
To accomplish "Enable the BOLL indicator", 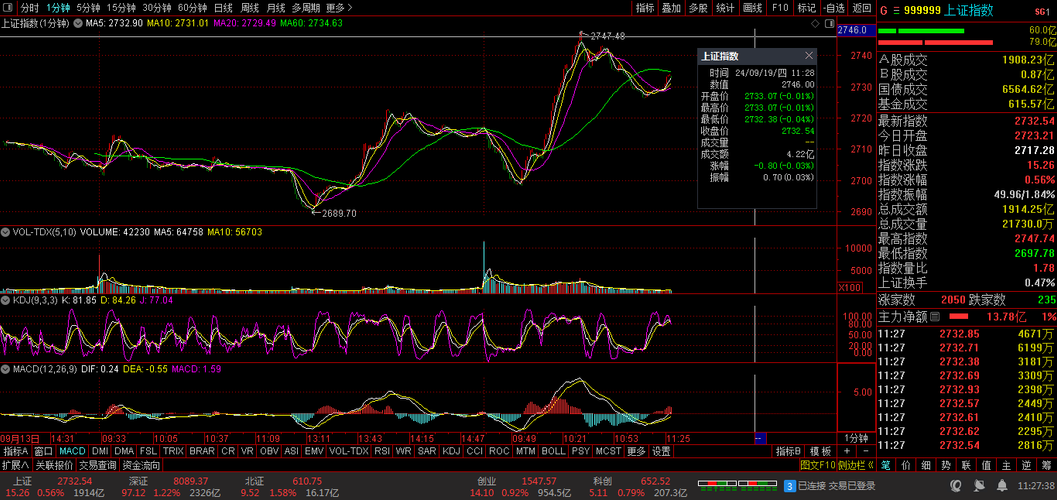I will point(553,451).
